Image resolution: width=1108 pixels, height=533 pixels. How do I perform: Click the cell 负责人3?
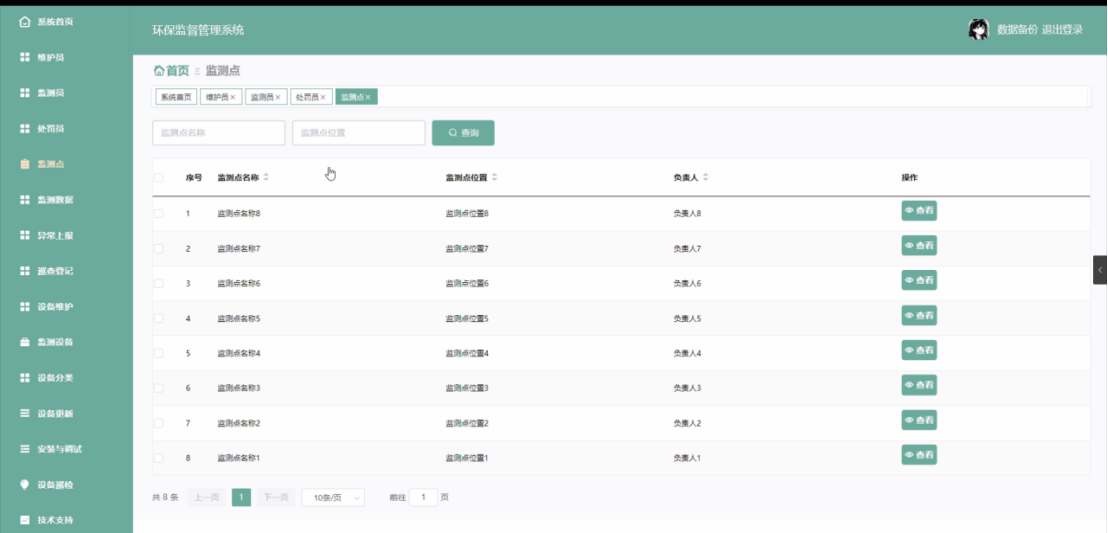coord(687,388)
